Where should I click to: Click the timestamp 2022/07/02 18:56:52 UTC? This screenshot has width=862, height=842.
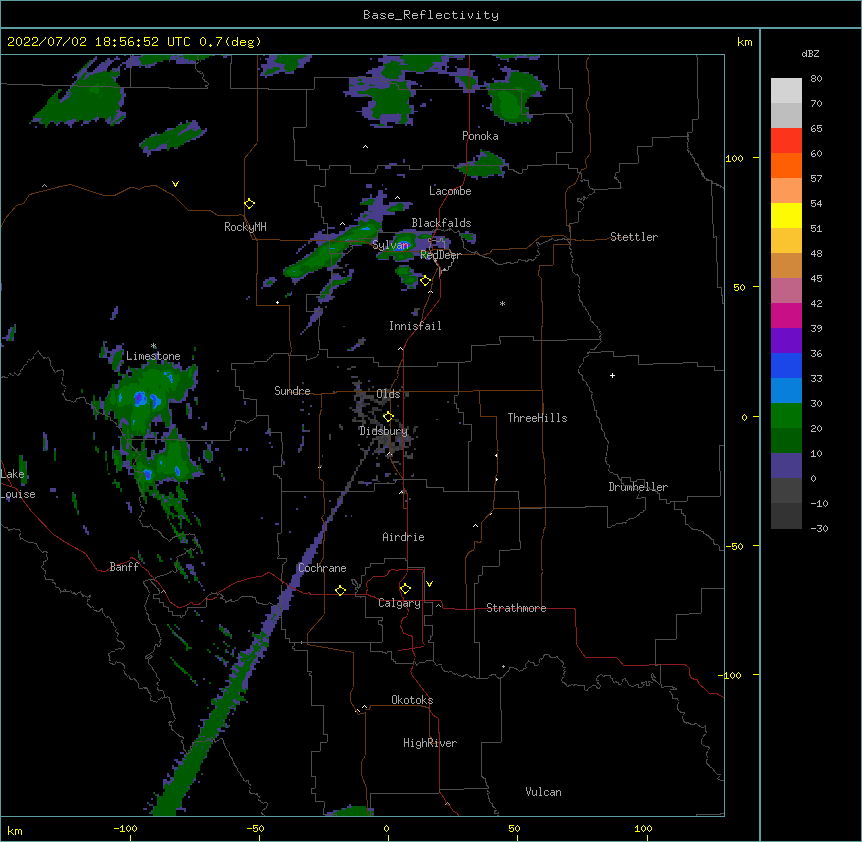tap(99, 42)
